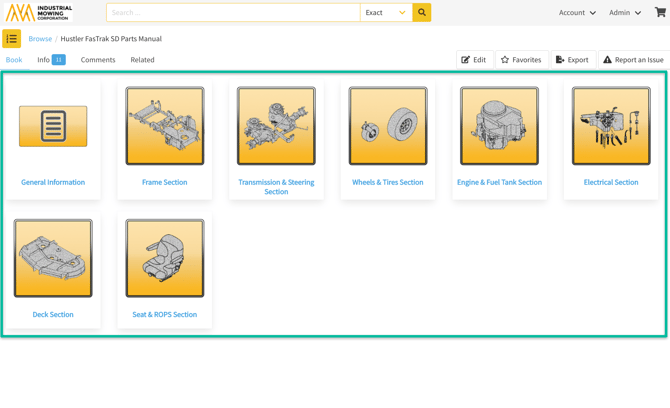This screenshot has height=408, width=670.
Task: Add this manual to Favorites
Action: pyautogui.click(x=521, y=60)
